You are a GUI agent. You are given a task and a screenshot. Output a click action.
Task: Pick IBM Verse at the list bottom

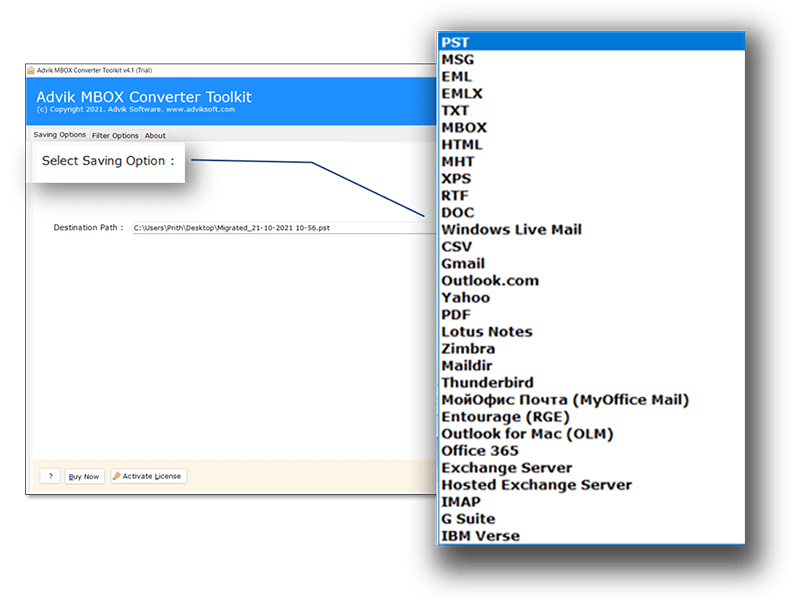(x=592, y=535)
